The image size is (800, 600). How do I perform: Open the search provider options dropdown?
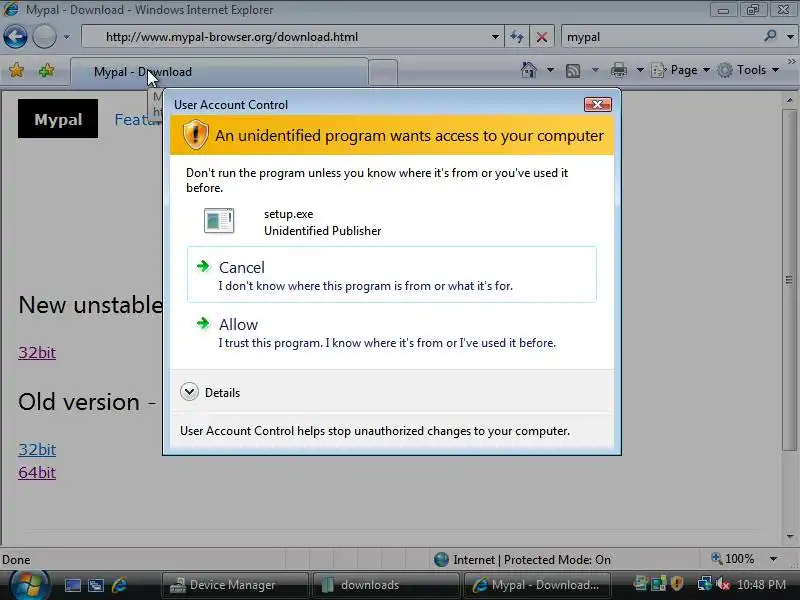tap(790, 37)
